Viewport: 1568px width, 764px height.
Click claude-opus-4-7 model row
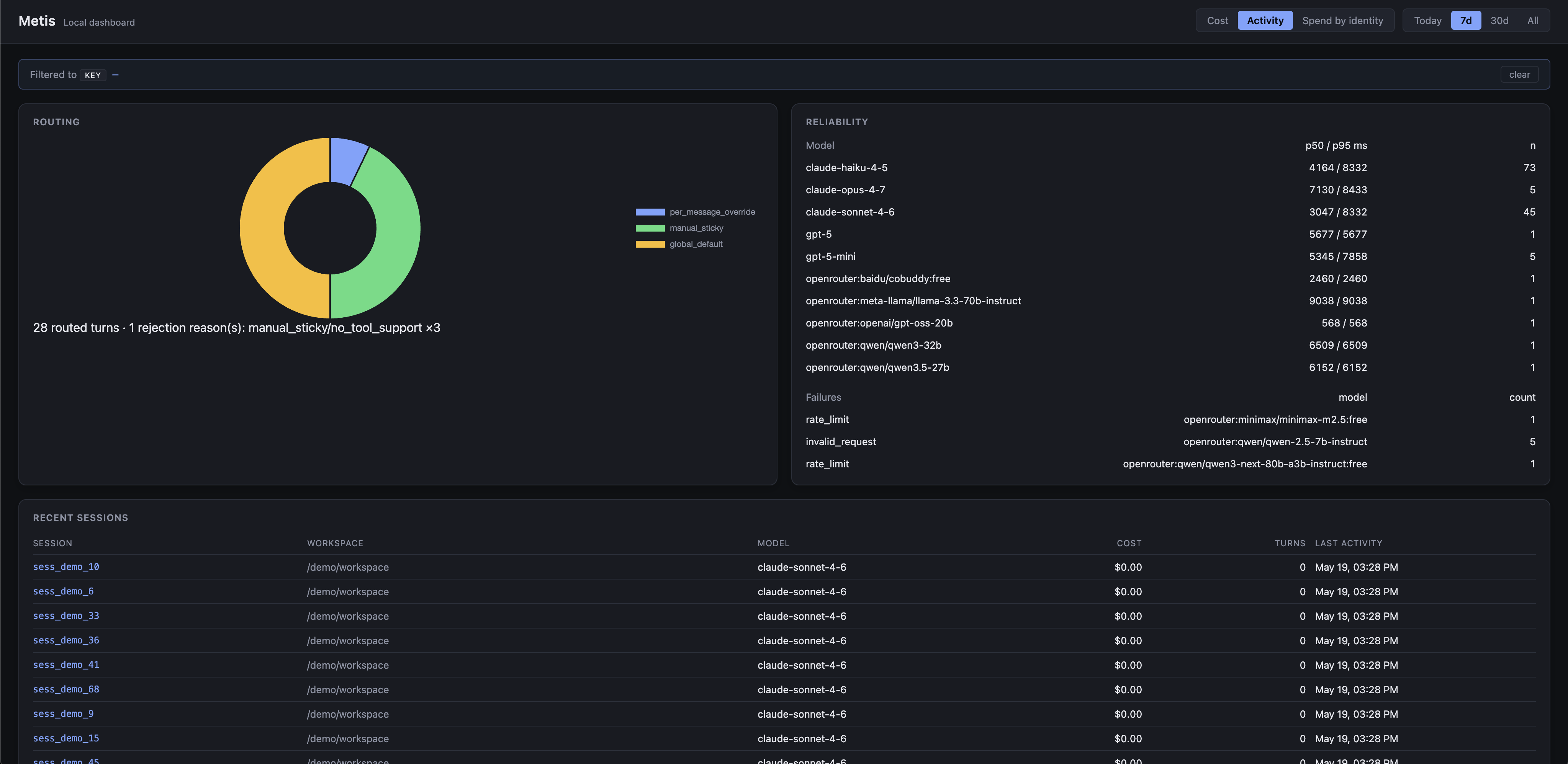tap(1170, 190)
